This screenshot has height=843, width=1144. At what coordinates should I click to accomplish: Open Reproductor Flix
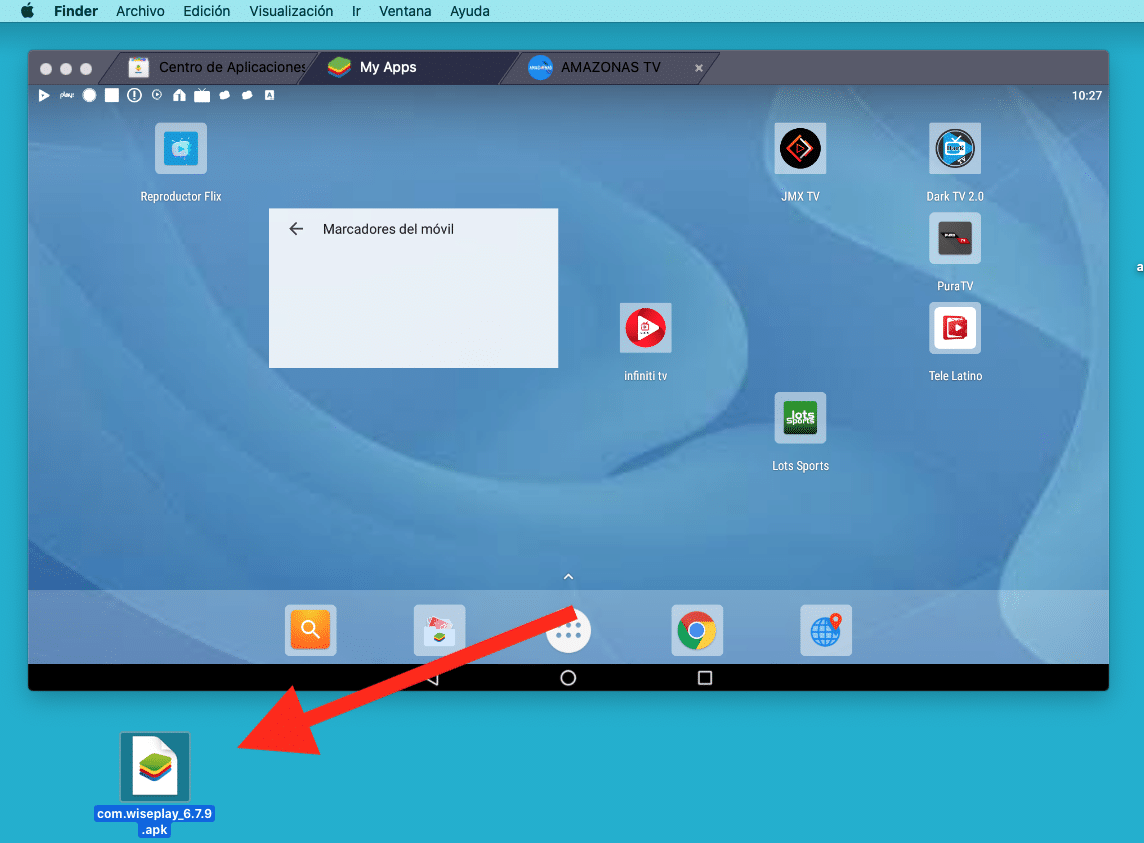(x=180, y=147)
